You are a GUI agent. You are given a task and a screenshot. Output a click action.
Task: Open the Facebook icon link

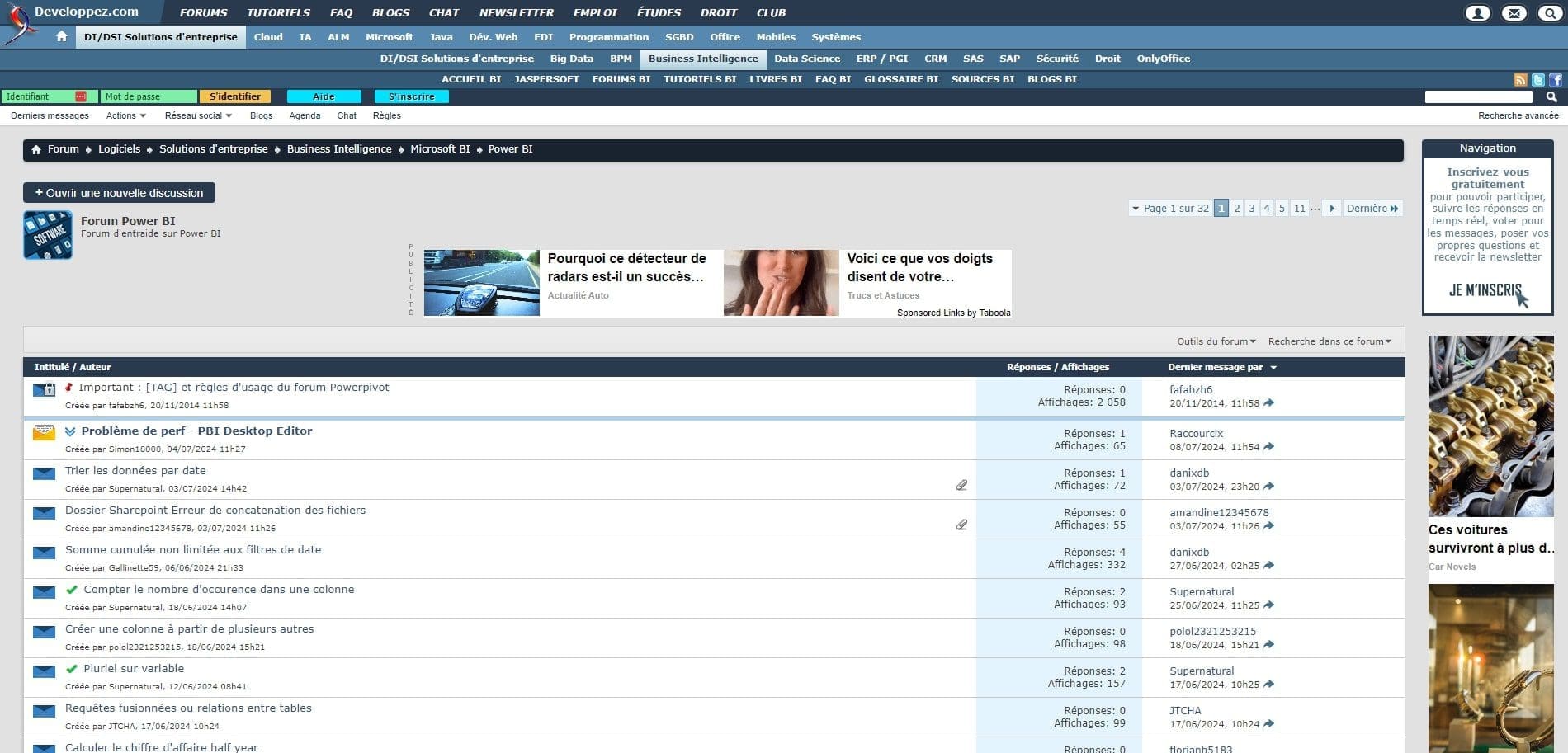[x=1556, y=80]
